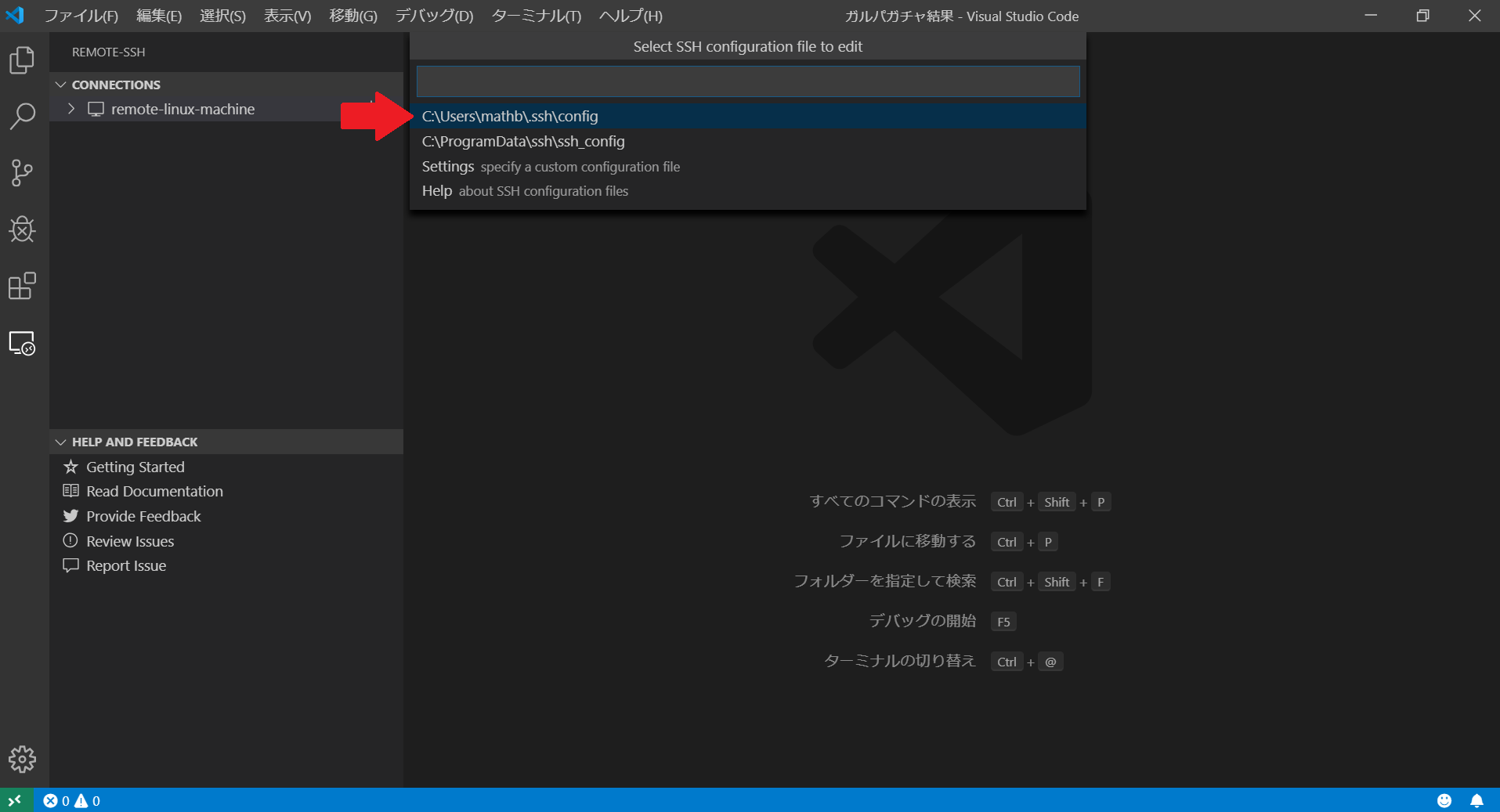Viewport: 1500px width, 812px height.
Task: Open the Explorer view in activity bar
Action: click(22, 60)
